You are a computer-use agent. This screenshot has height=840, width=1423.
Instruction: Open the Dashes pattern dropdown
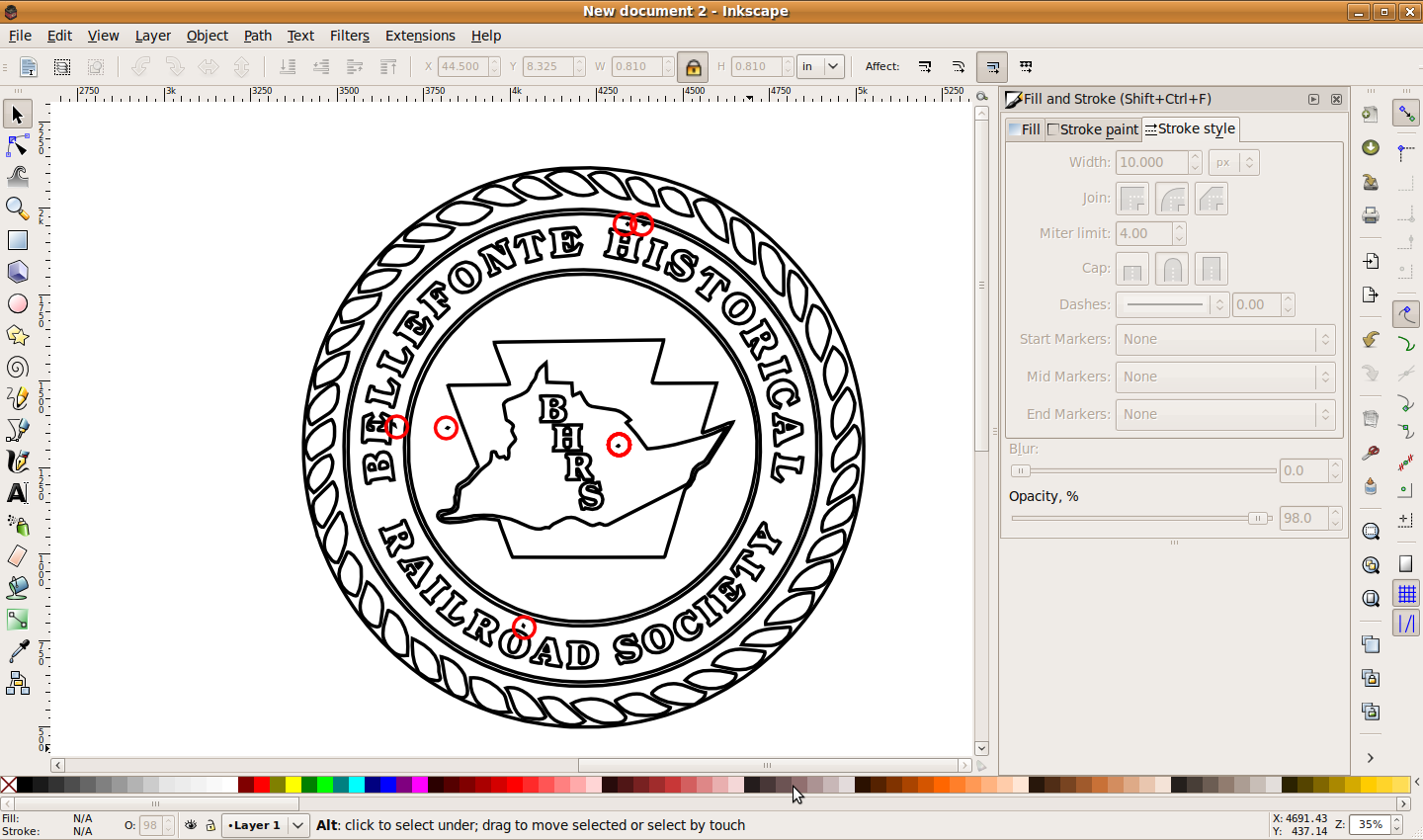[1172, 304]
